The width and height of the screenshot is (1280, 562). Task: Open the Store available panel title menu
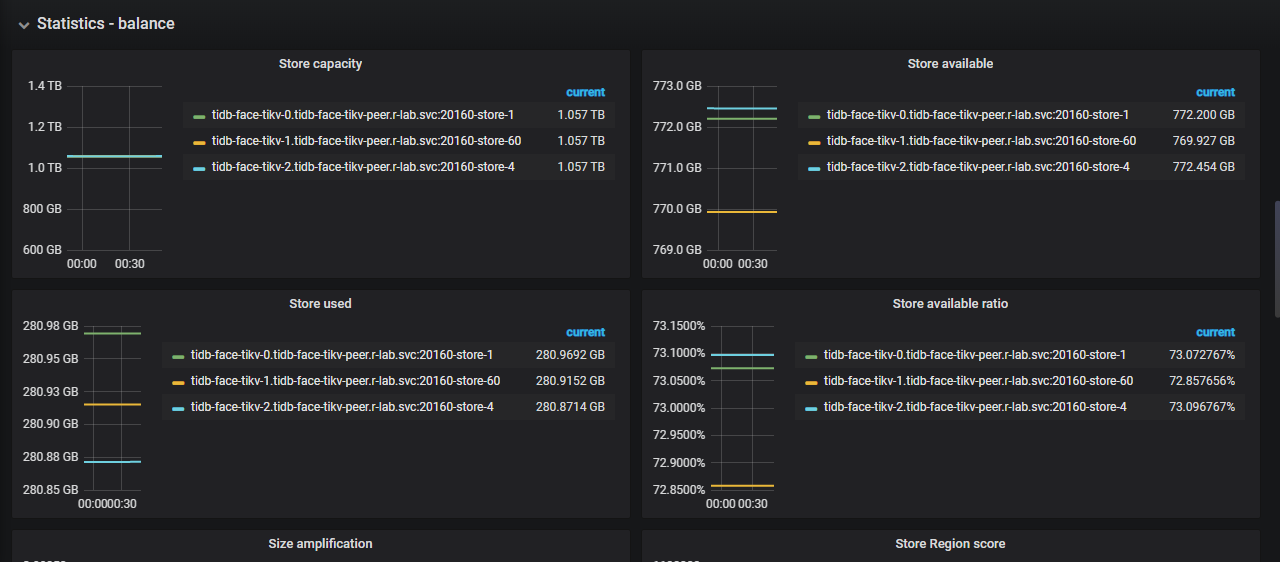tap(950, 64)
